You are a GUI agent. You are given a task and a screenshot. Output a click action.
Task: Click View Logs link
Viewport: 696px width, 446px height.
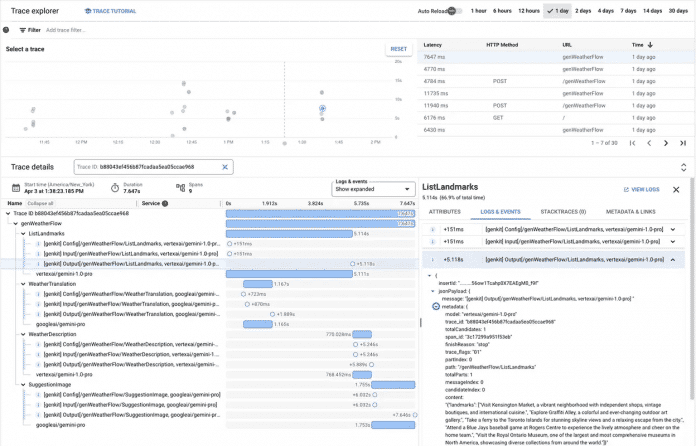coord(640,189)
